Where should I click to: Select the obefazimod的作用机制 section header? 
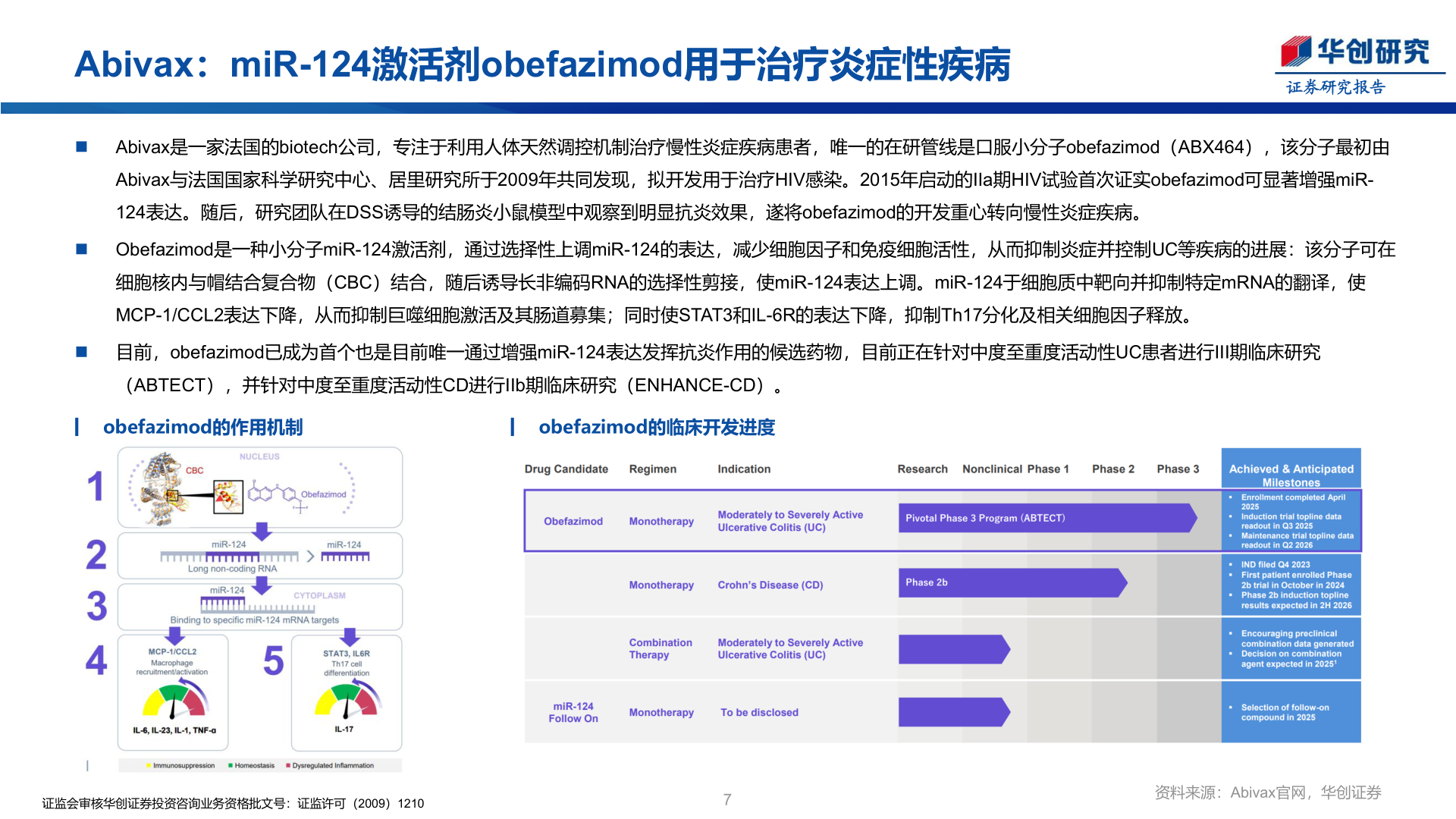[203, 427]
